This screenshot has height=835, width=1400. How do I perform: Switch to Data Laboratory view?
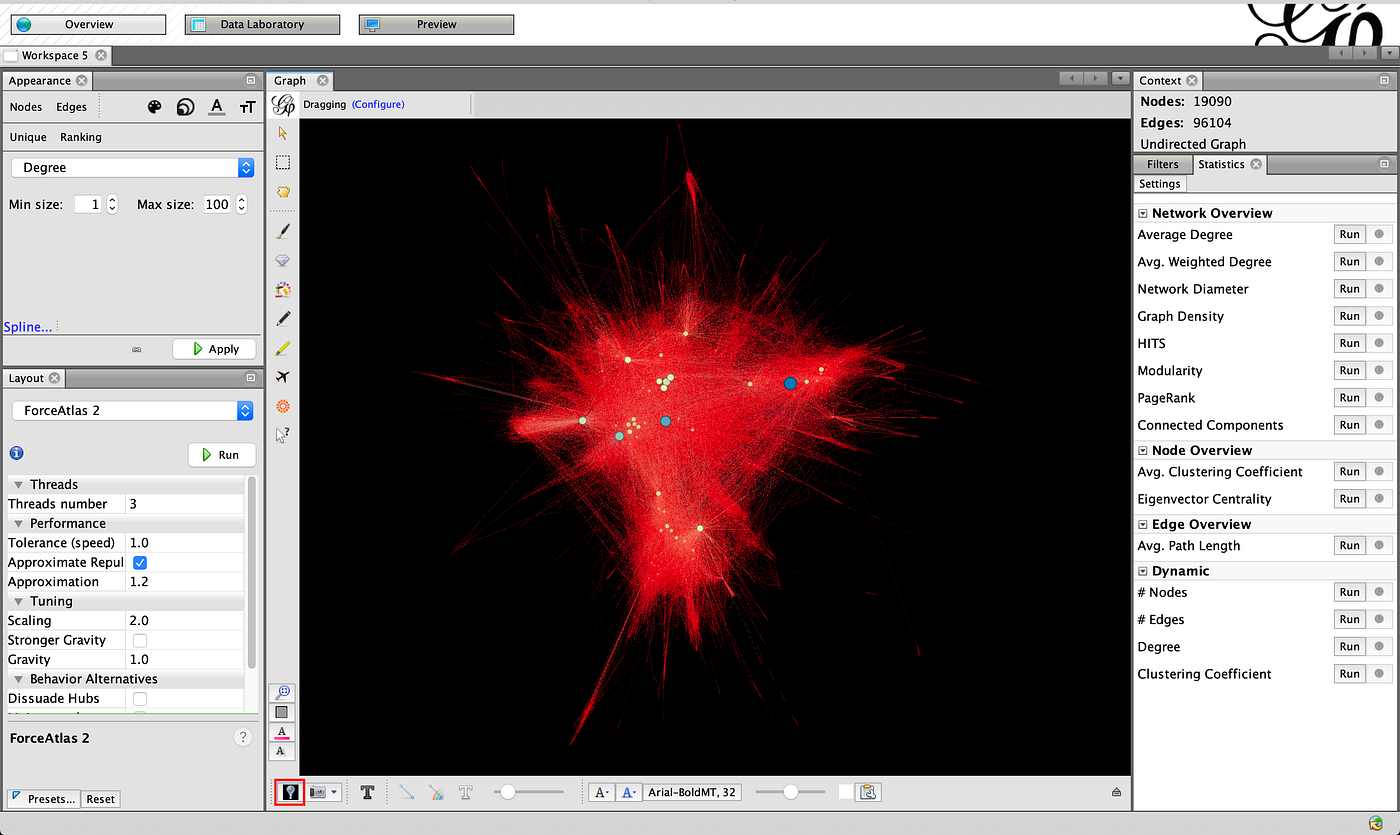(262, 24)
